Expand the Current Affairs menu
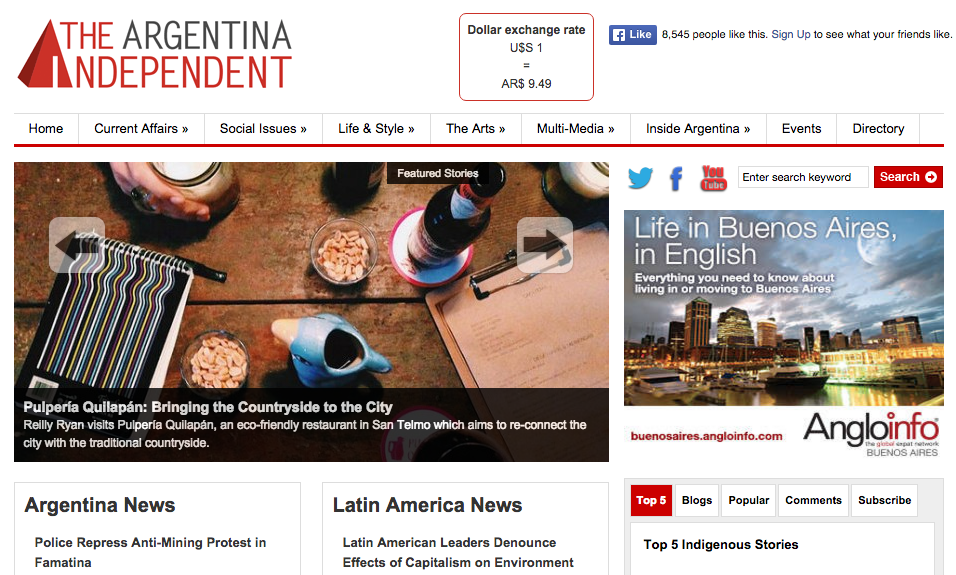 141,129
